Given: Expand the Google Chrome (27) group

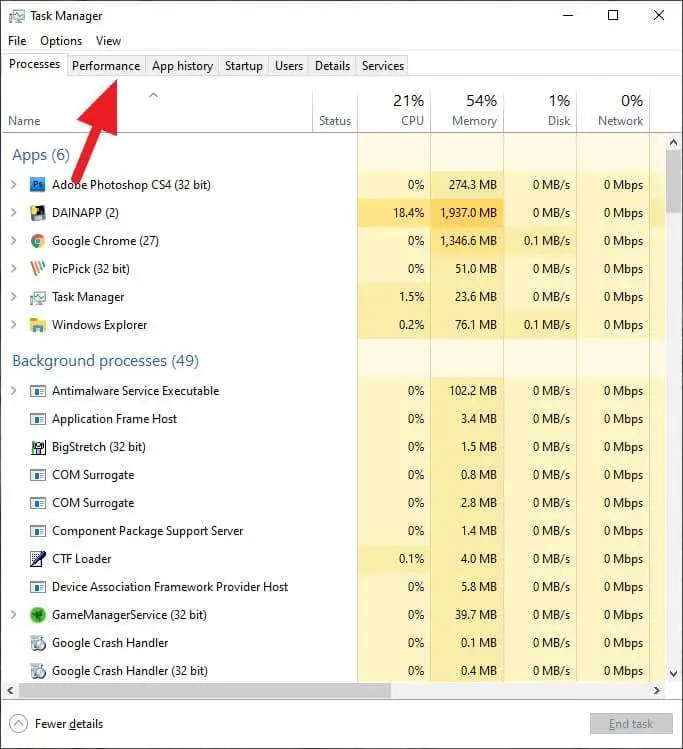Looking at the screenshot, I should coord(13,241).
